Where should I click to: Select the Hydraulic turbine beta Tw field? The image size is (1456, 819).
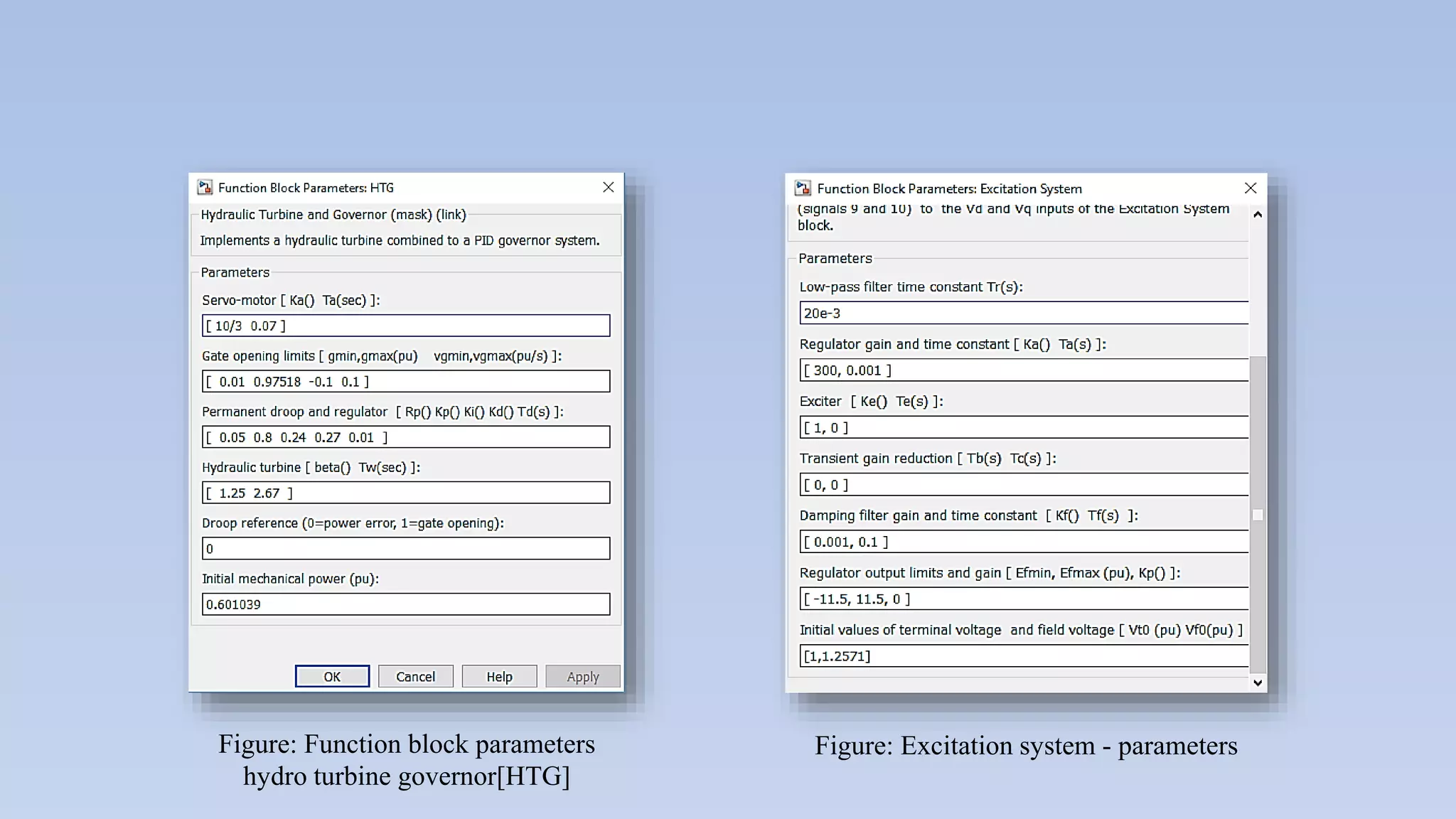point(406,493)
